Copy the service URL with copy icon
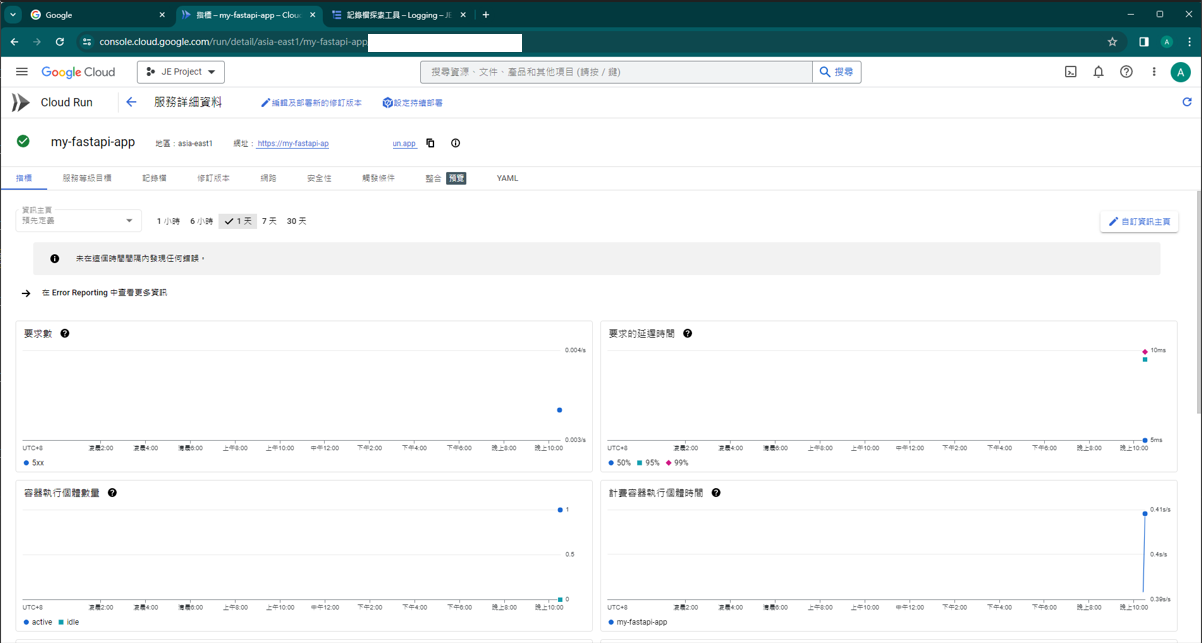 pyautogui.click(x=430, y=143)
